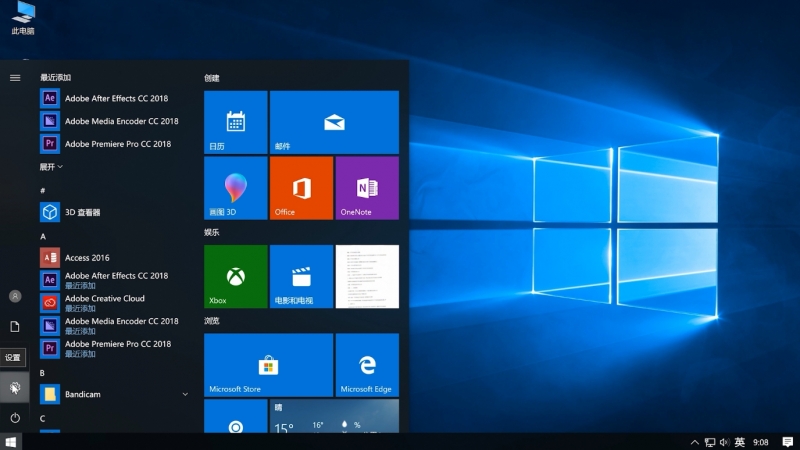Open Action Center notification icon
This screenshot has width=800, height=450.
[x=788, y=442]
